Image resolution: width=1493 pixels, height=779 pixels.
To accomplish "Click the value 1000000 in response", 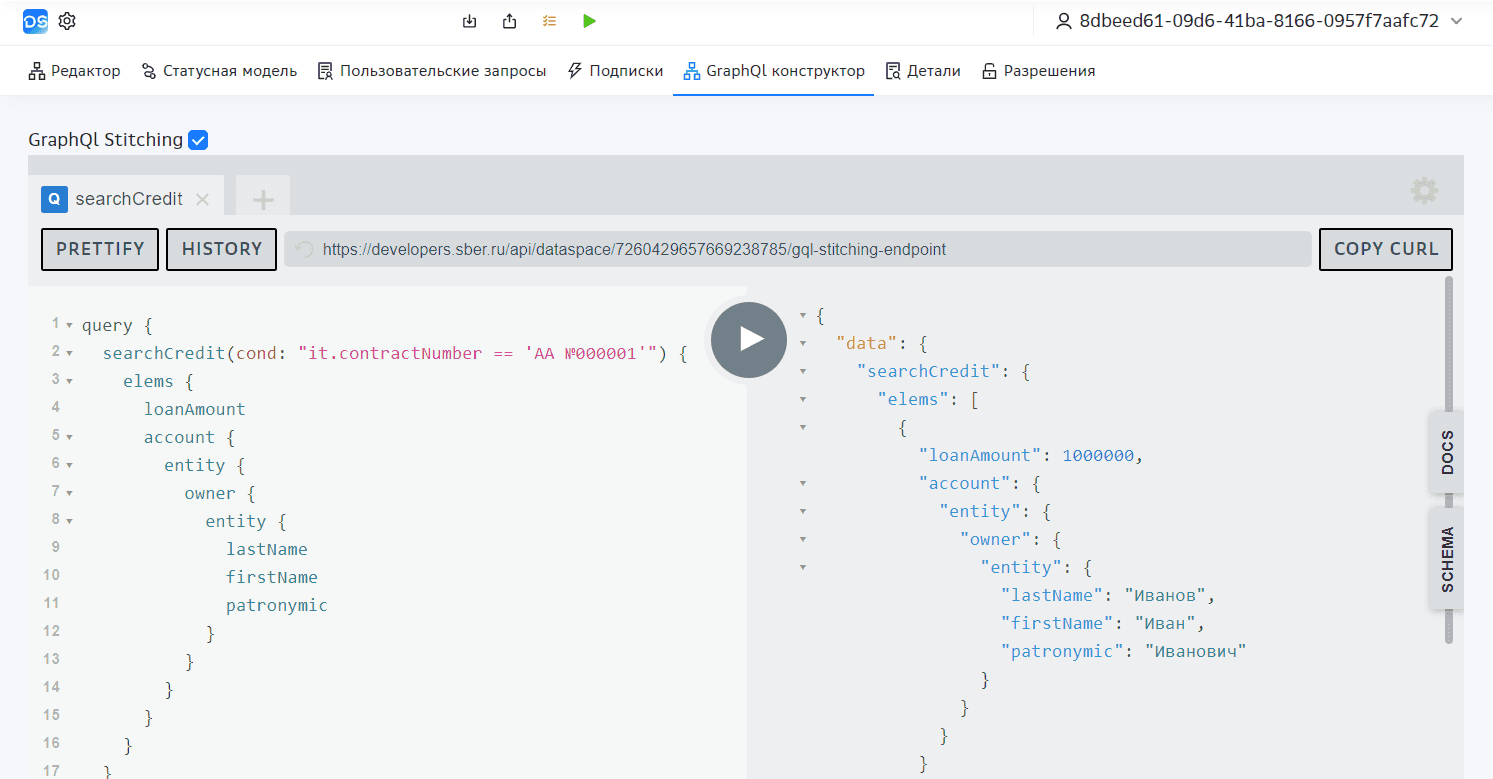I will point(1098,456).
